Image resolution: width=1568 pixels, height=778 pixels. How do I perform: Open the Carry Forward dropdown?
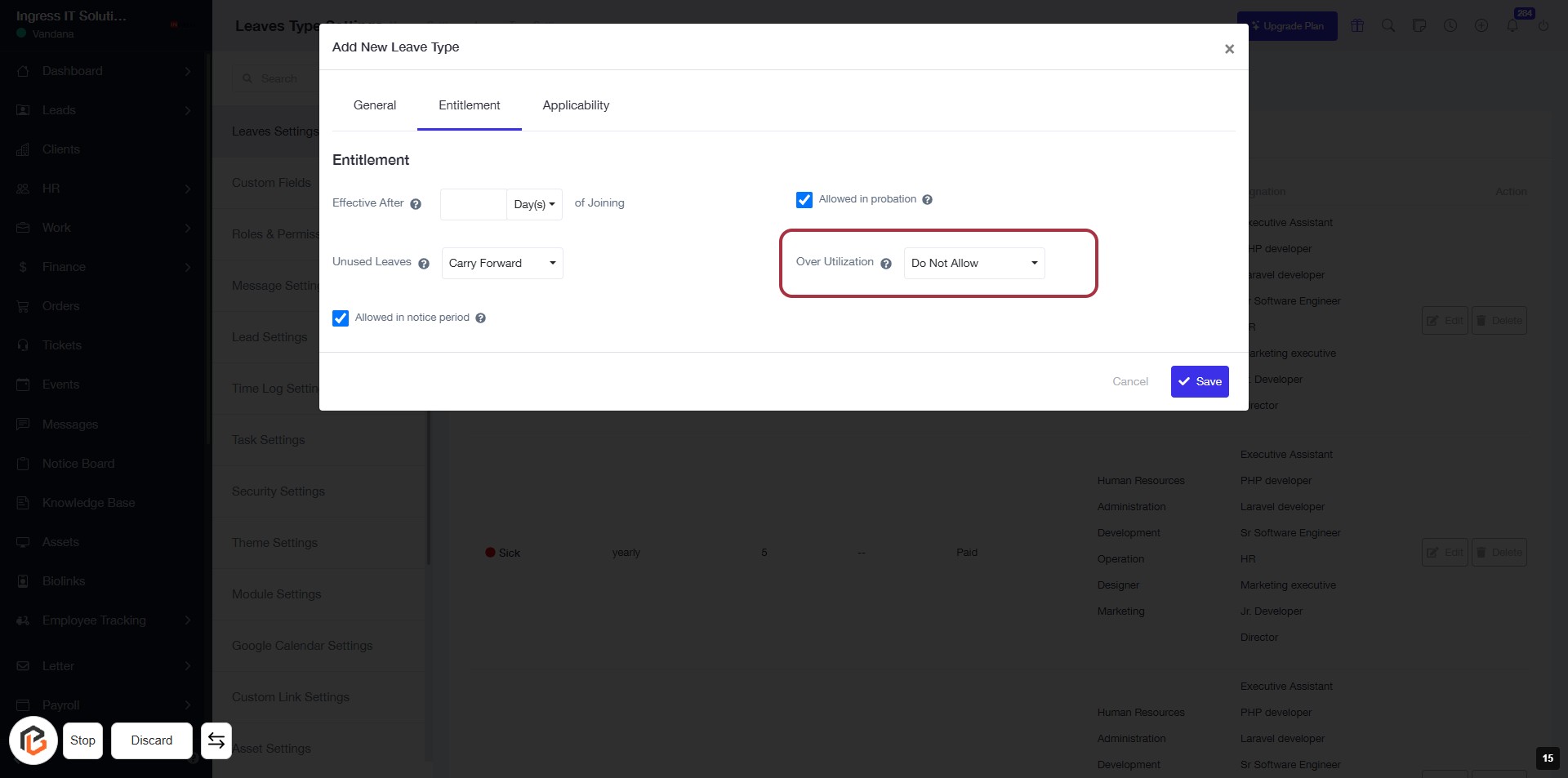point(502,264)
